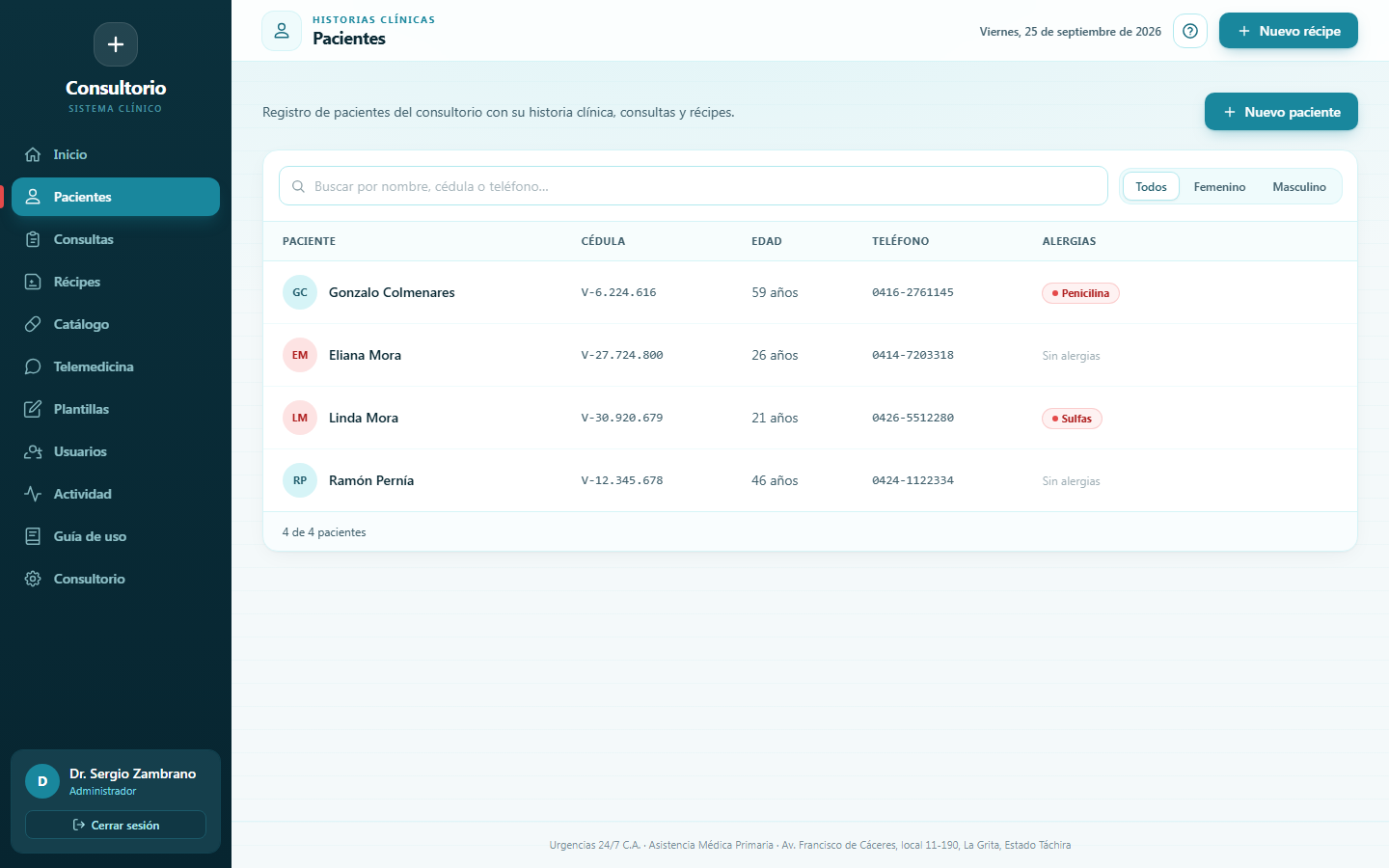Click the Inicio home icon

tap(33, 154)
